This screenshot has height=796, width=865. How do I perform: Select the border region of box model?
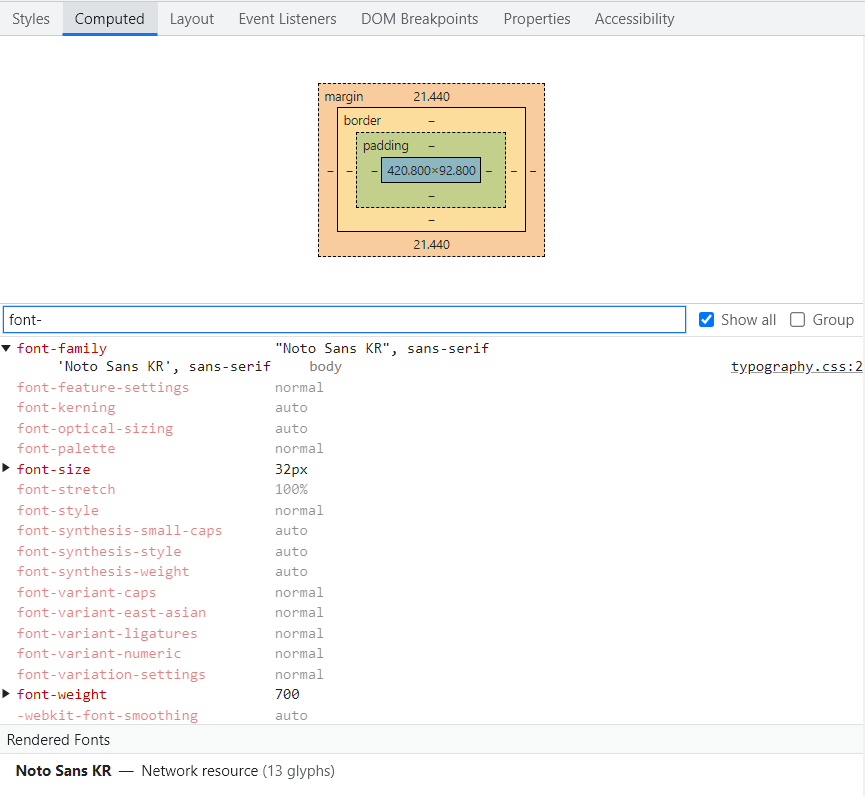[361, 121]
